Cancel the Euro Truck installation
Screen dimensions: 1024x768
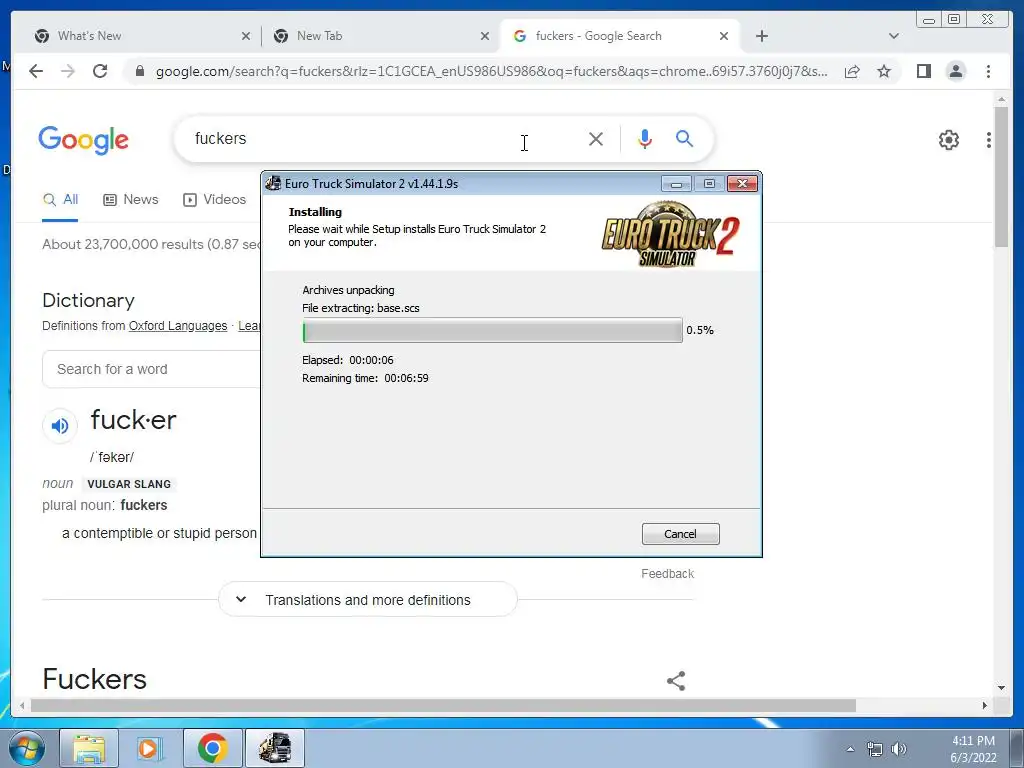coord(680,534)
